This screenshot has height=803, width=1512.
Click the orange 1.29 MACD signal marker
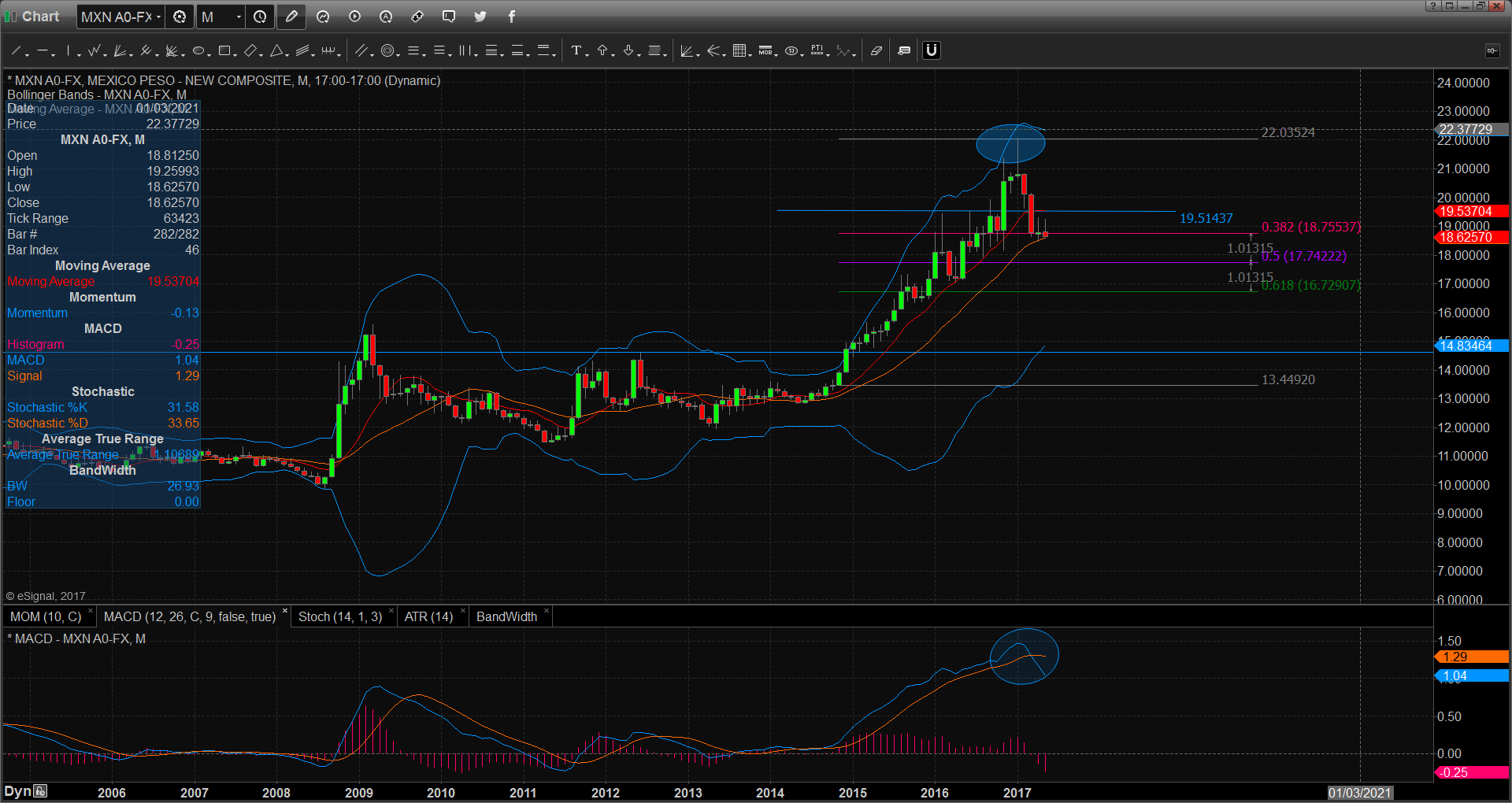(1470, 657)
